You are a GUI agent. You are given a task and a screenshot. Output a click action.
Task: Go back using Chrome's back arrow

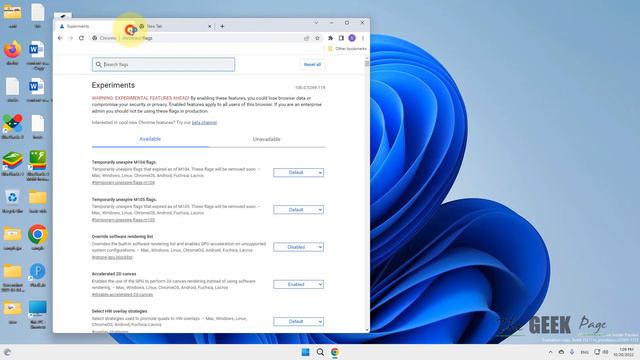[x=60, y=38]
